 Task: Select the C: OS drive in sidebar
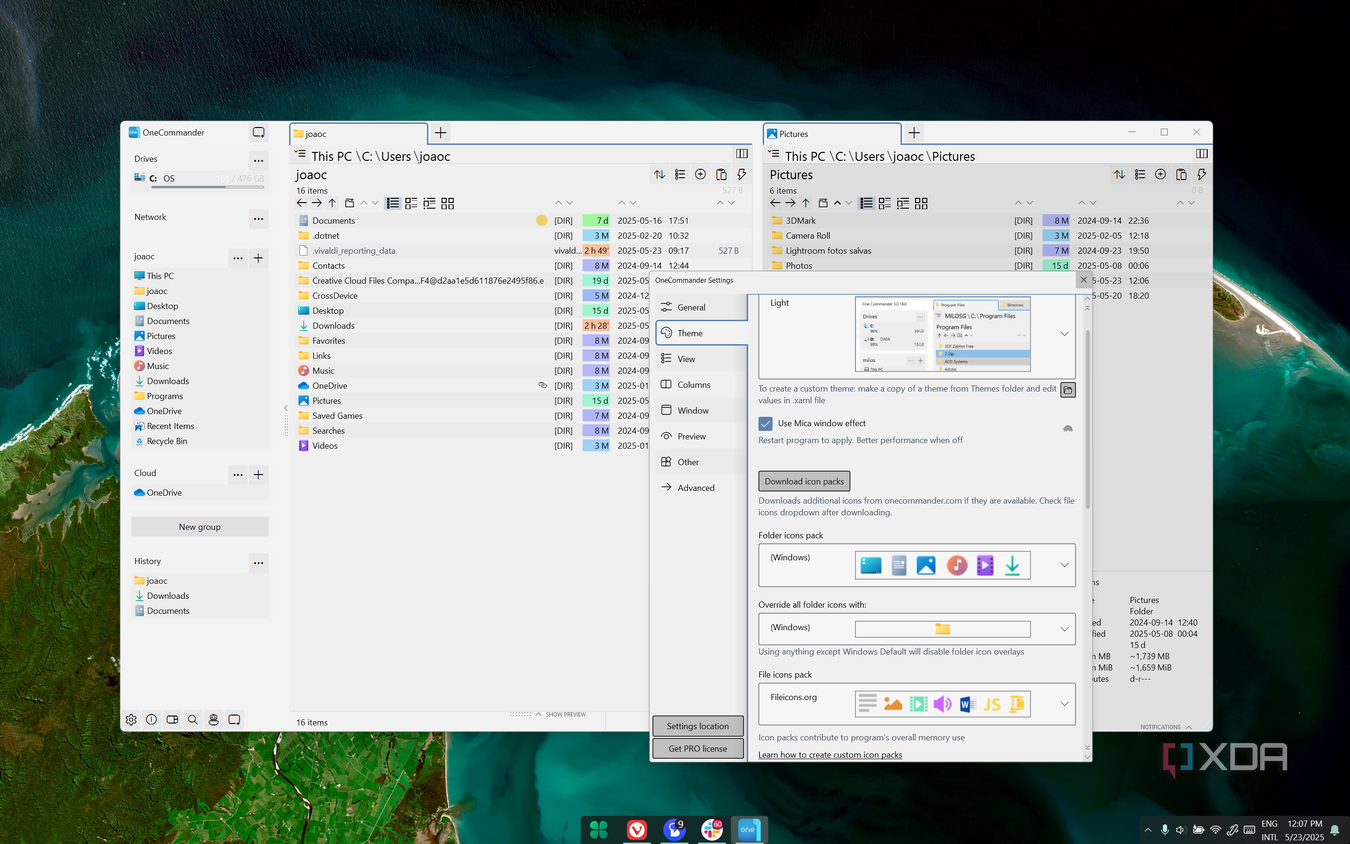click(199, 179)
